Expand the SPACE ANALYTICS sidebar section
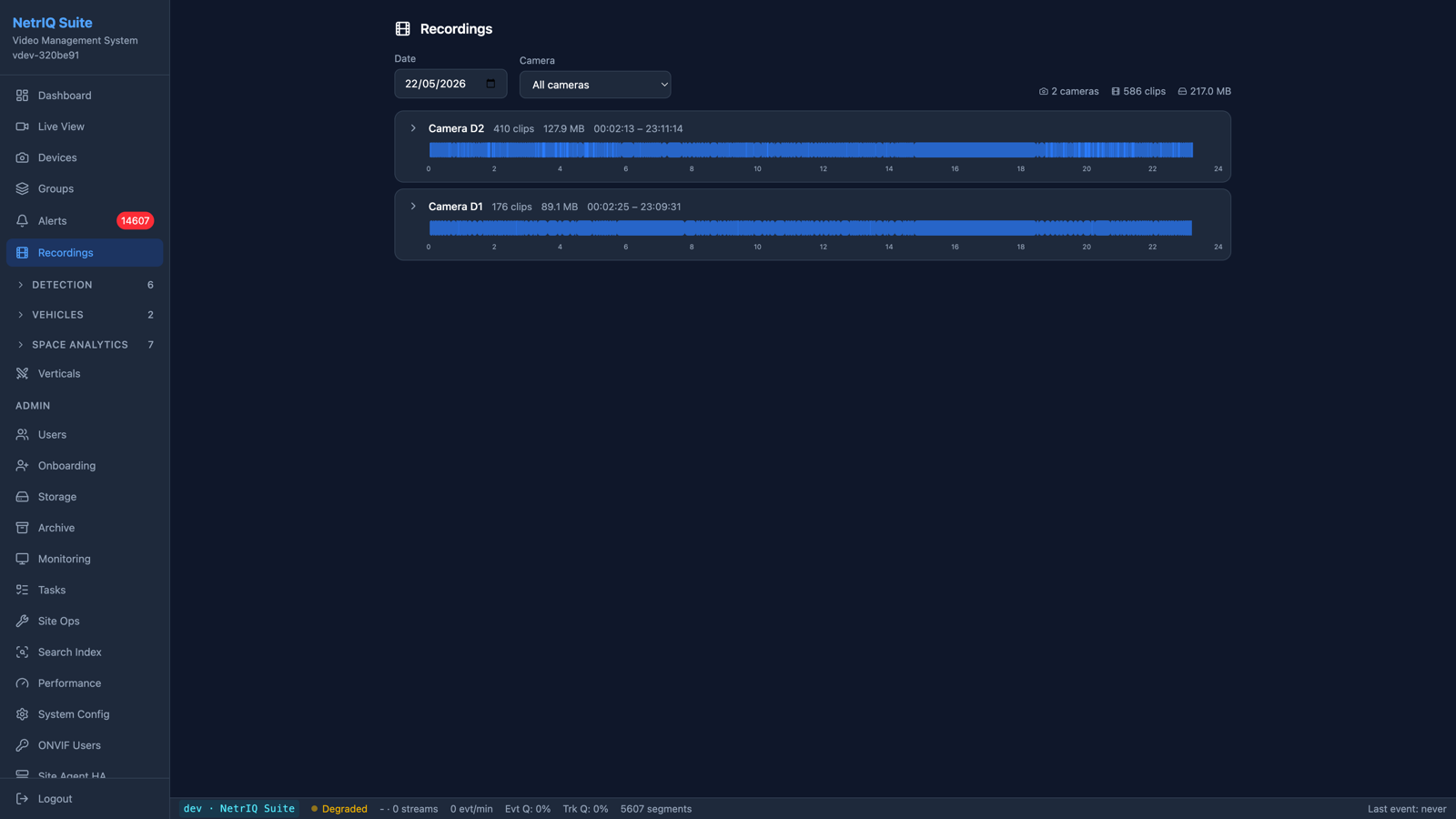The width and height of the screenshot is (1456, 819). tap(85, 345)
